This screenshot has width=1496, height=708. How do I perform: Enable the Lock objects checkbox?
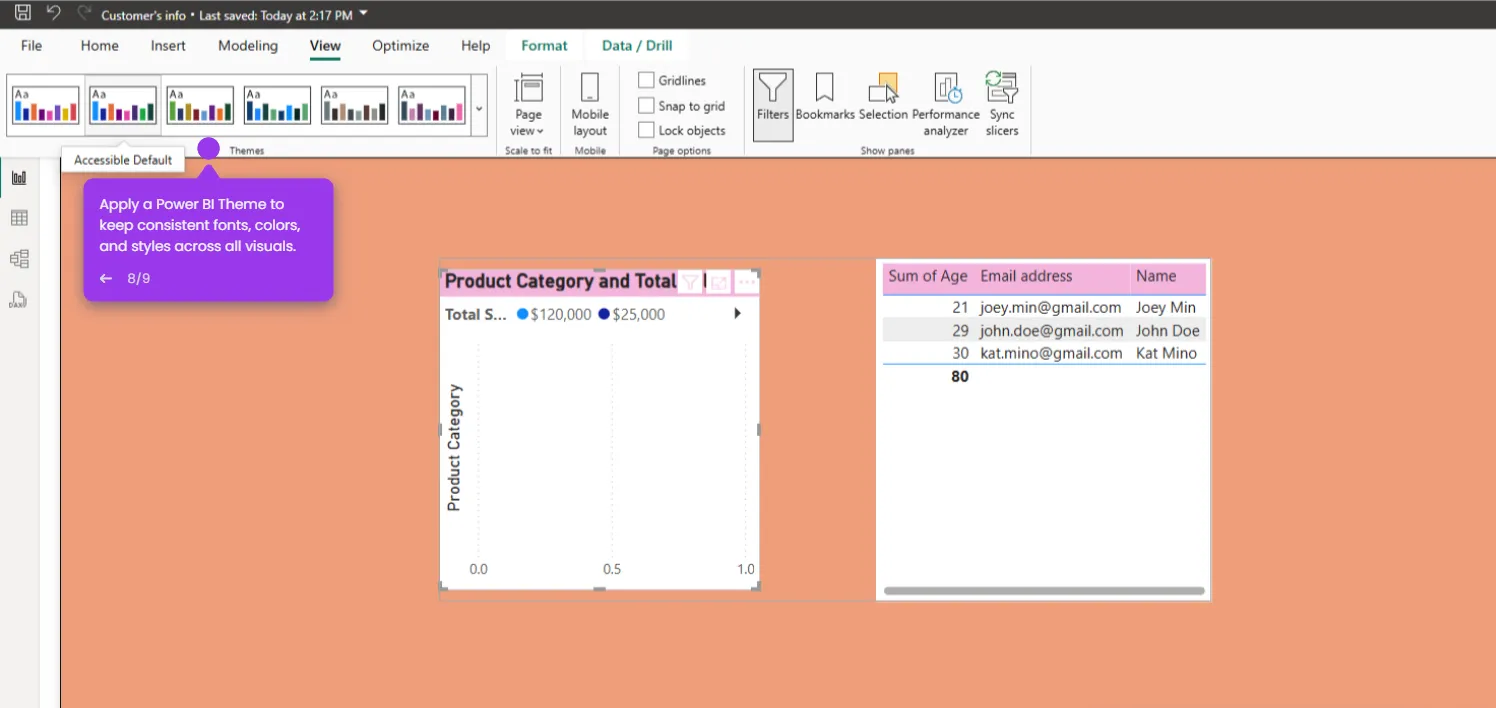pyautogui.click(x=646, y=130)
